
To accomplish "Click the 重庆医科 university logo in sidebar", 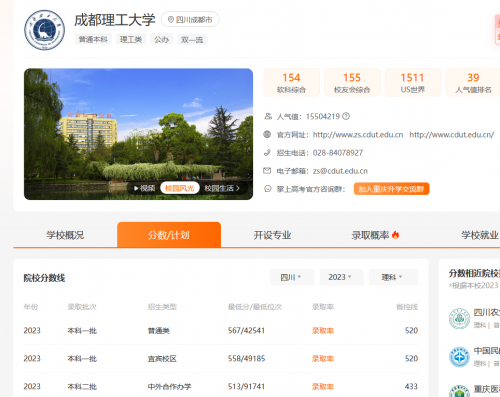I will 459,391.
